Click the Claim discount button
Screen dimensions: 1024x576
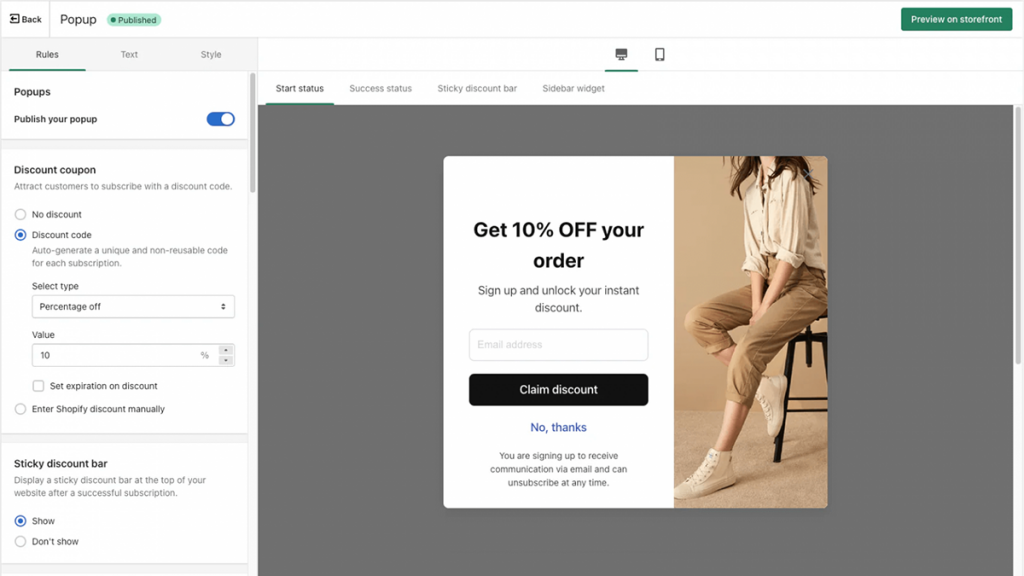(558, 389)
